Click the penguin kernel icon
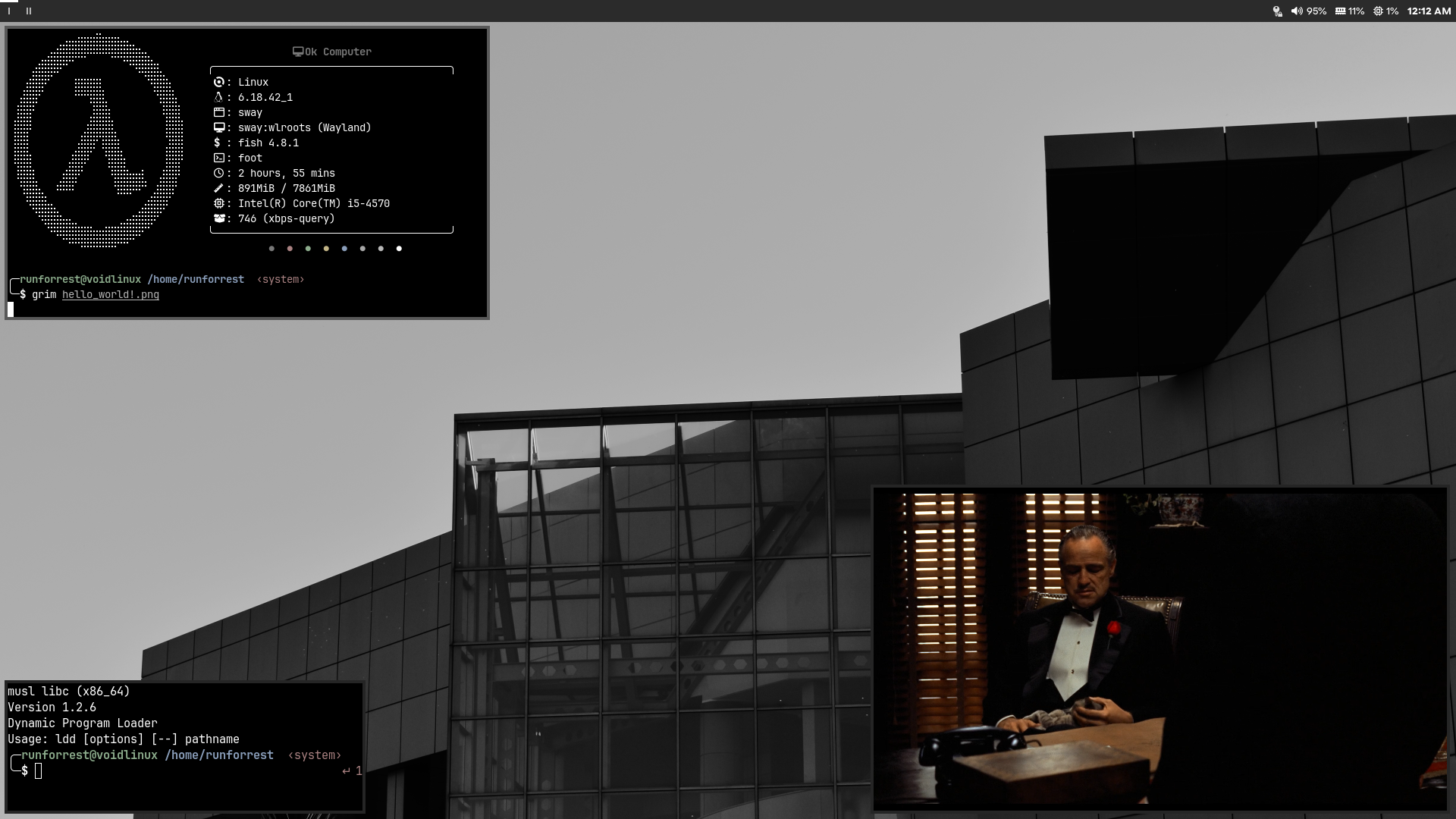The image size is (1456, 819). [x=218, y=97]
